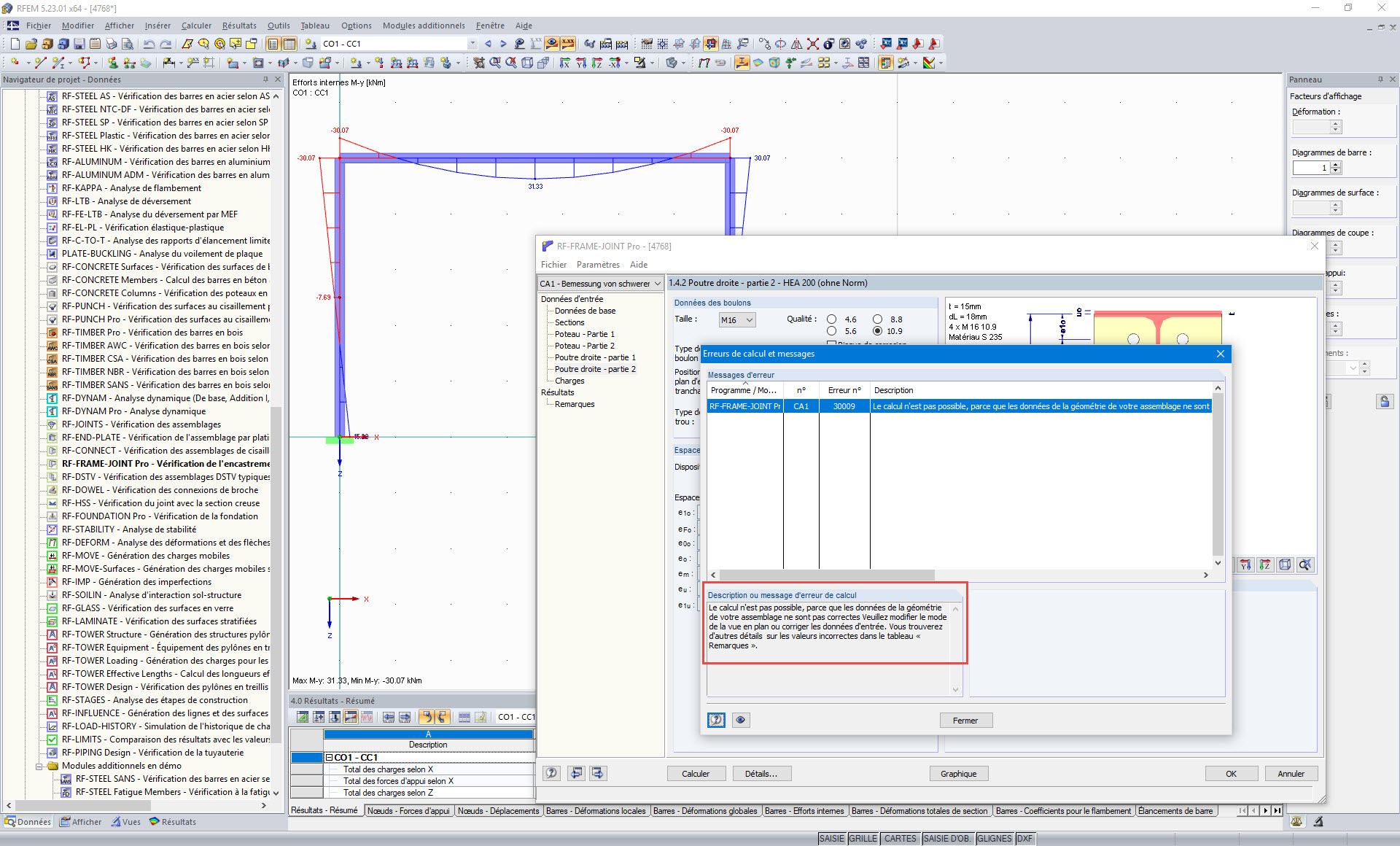Click the eye icon in error dialog
1400x846 pixels.
coord(740,720)
